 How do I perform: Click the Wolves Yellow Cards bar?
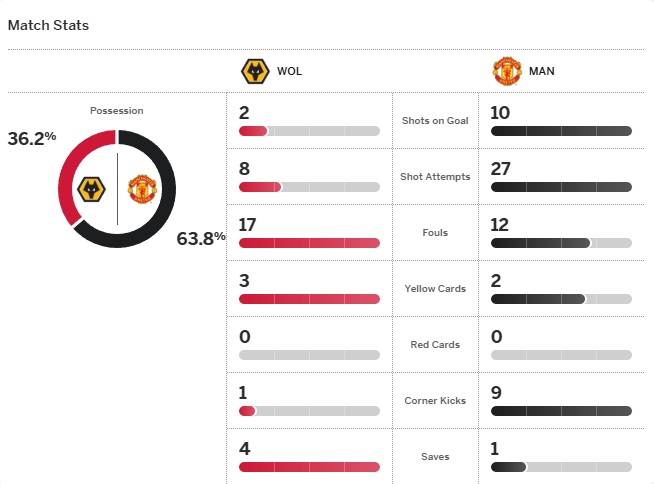coord(309,299)
